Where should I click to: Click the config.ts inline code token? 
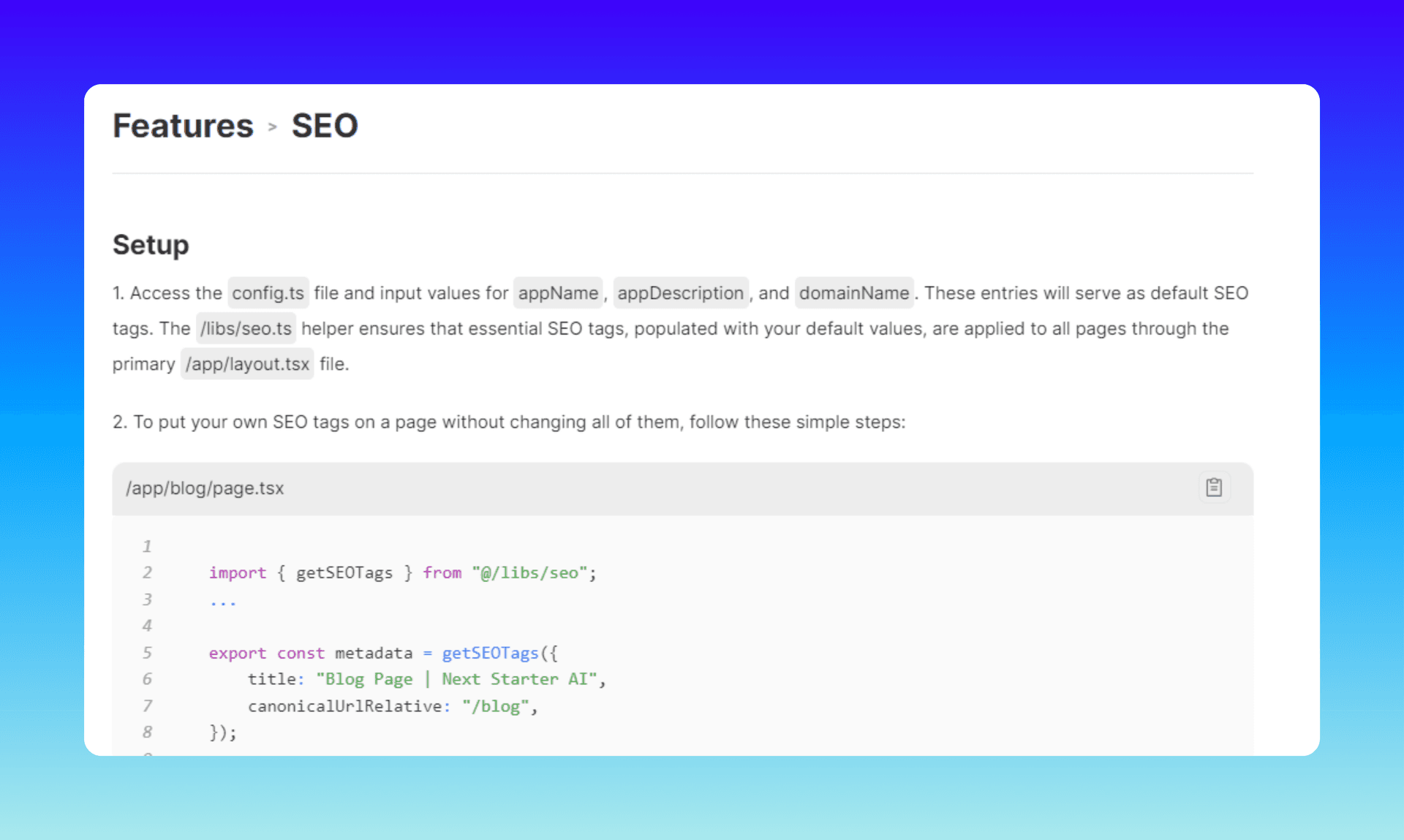click(268, 292)
